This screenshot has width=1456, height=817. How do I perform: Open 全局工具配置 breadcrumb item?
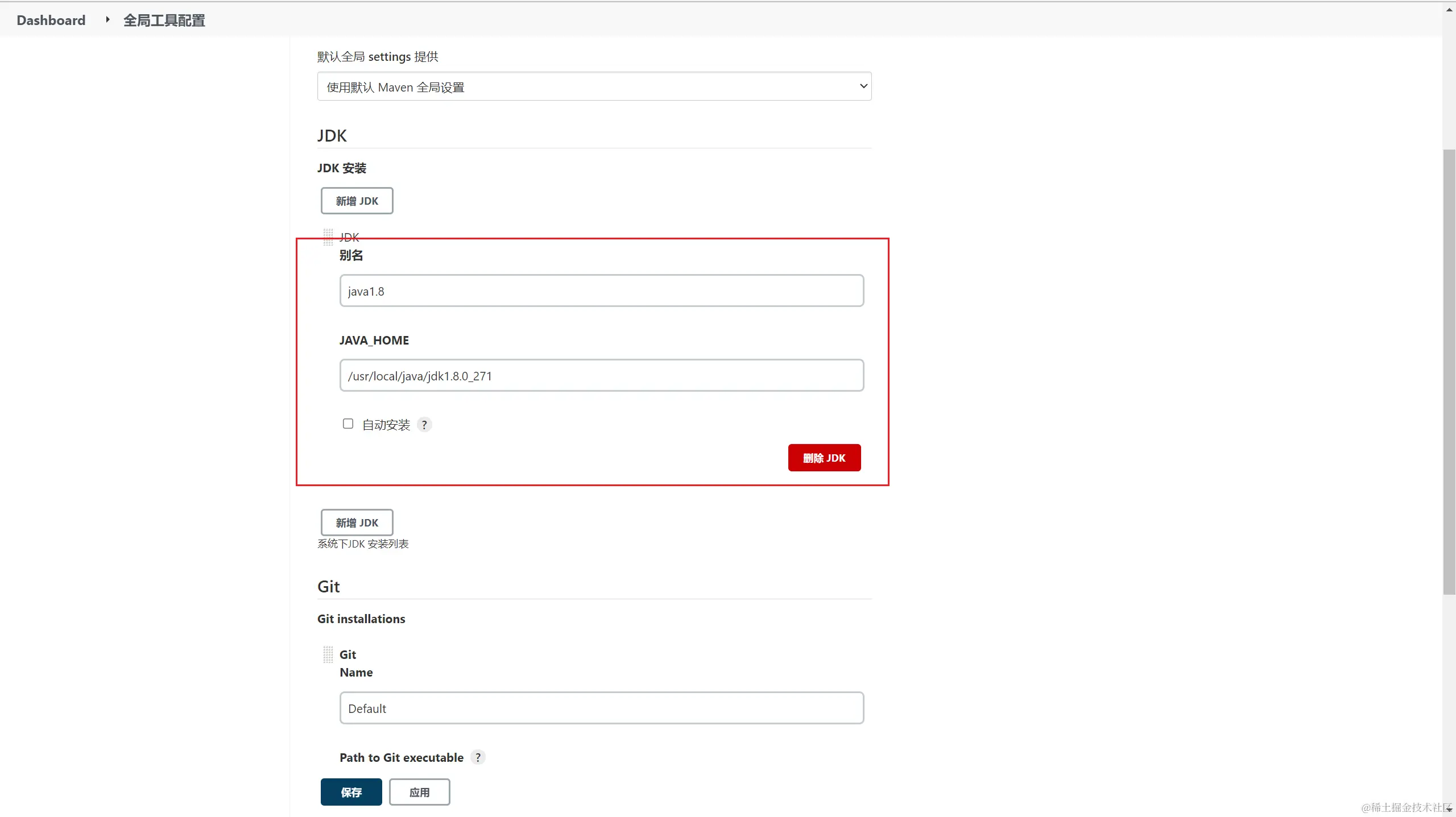click(x=164, y=20)
